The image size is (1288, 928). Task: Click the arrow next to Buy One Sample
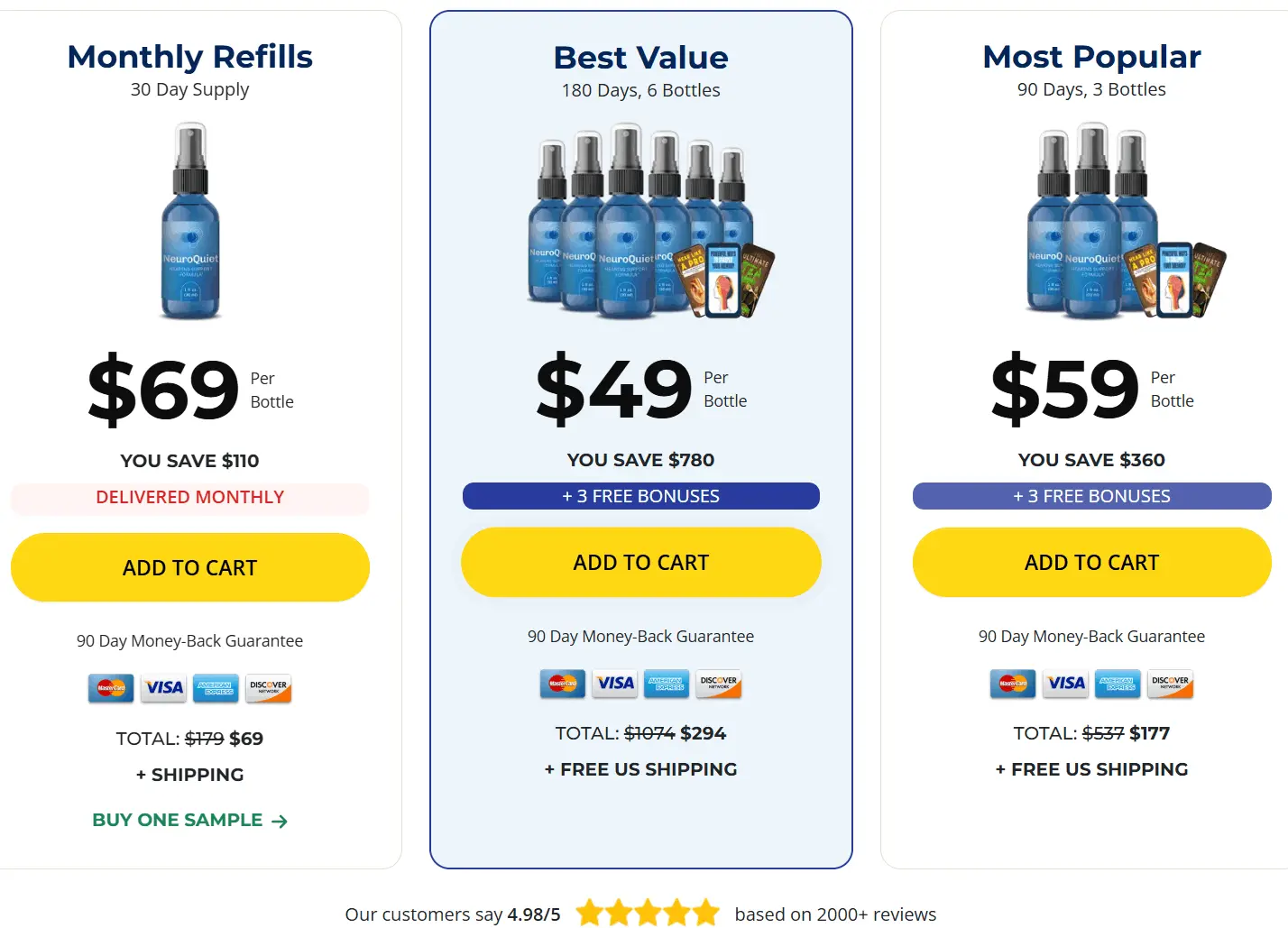tap(280, 821)
